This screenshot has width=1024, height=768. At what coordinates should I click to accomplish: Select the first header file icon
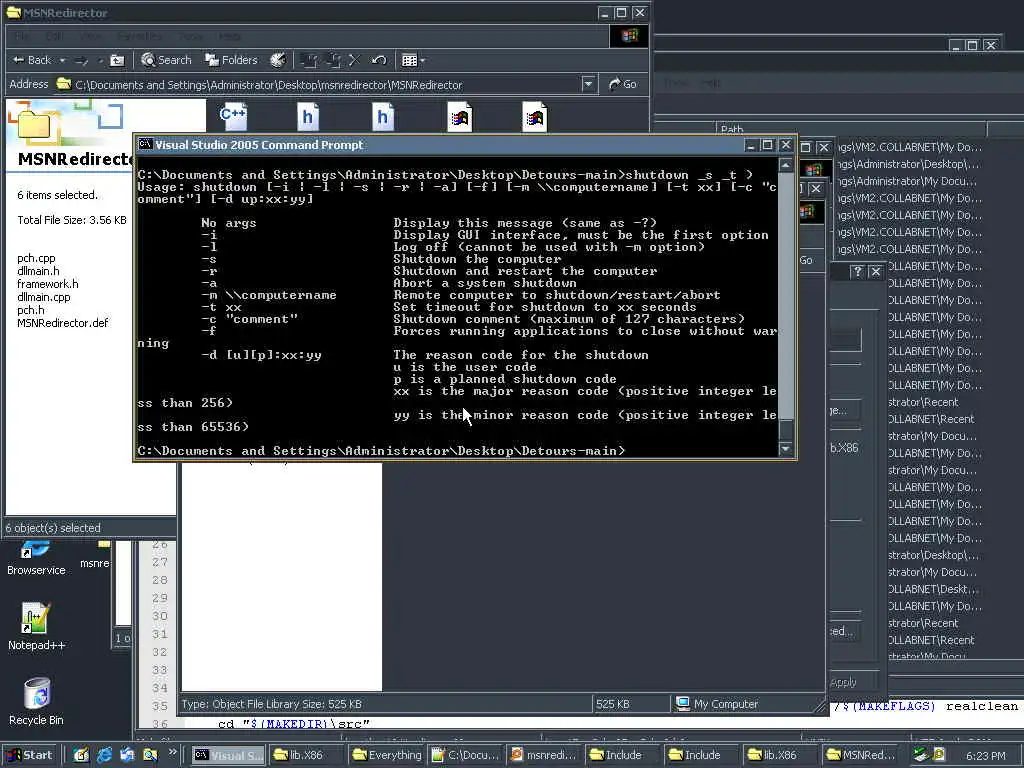(x=308, y=117)
